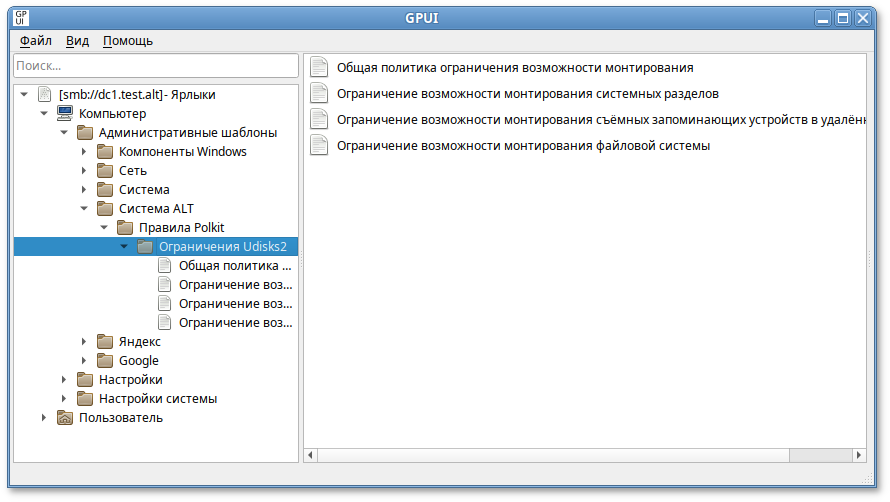Click the policy document icon at tree root
The image size is (890, 502).
(45, 94)
